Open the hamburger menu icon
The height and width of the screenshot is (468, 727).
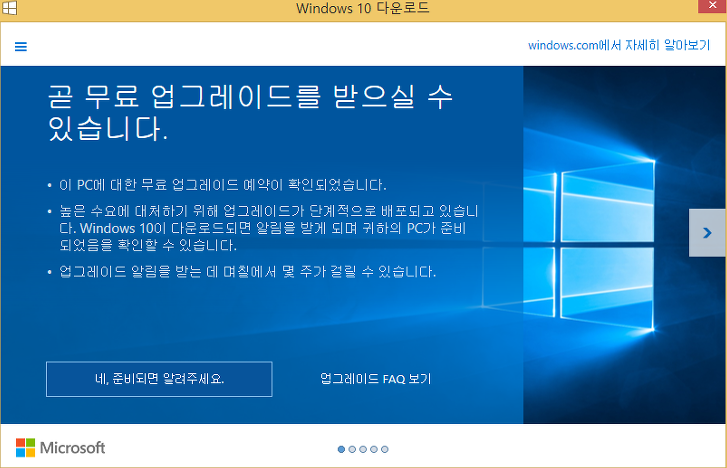[x=21, y=46]
